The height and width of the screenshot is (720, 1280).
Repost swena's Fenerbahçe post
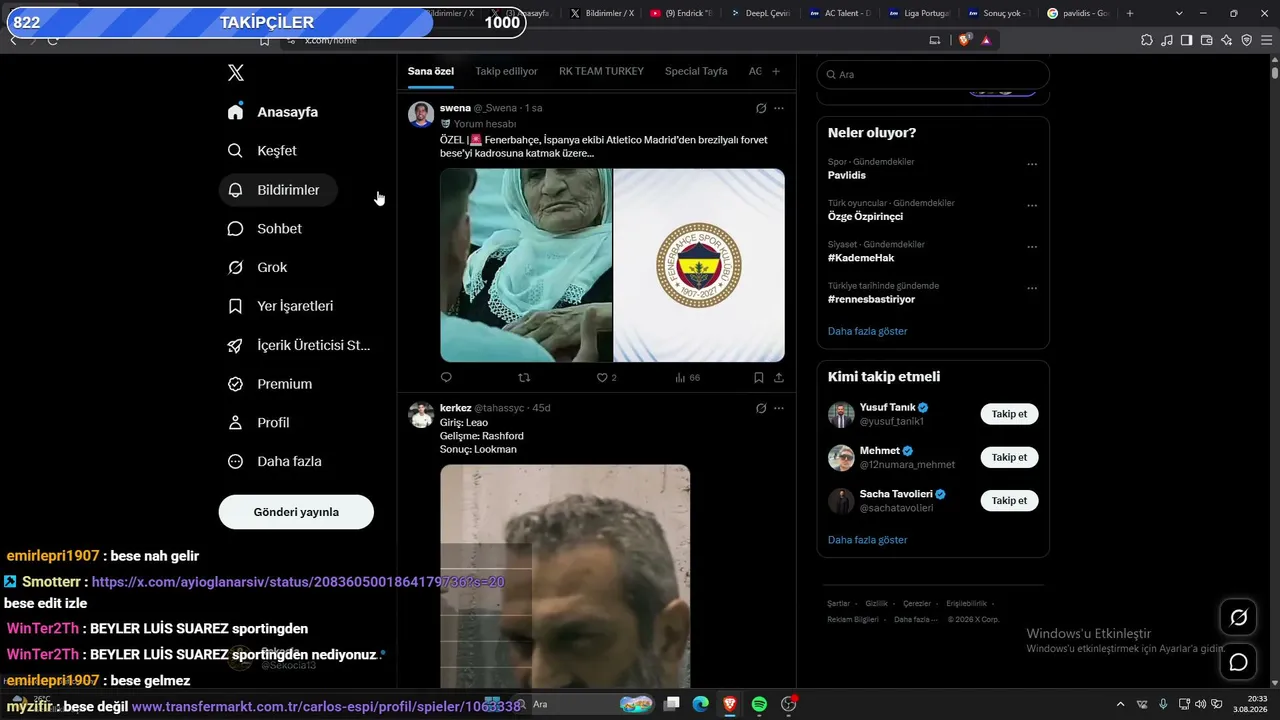[524, 378]
